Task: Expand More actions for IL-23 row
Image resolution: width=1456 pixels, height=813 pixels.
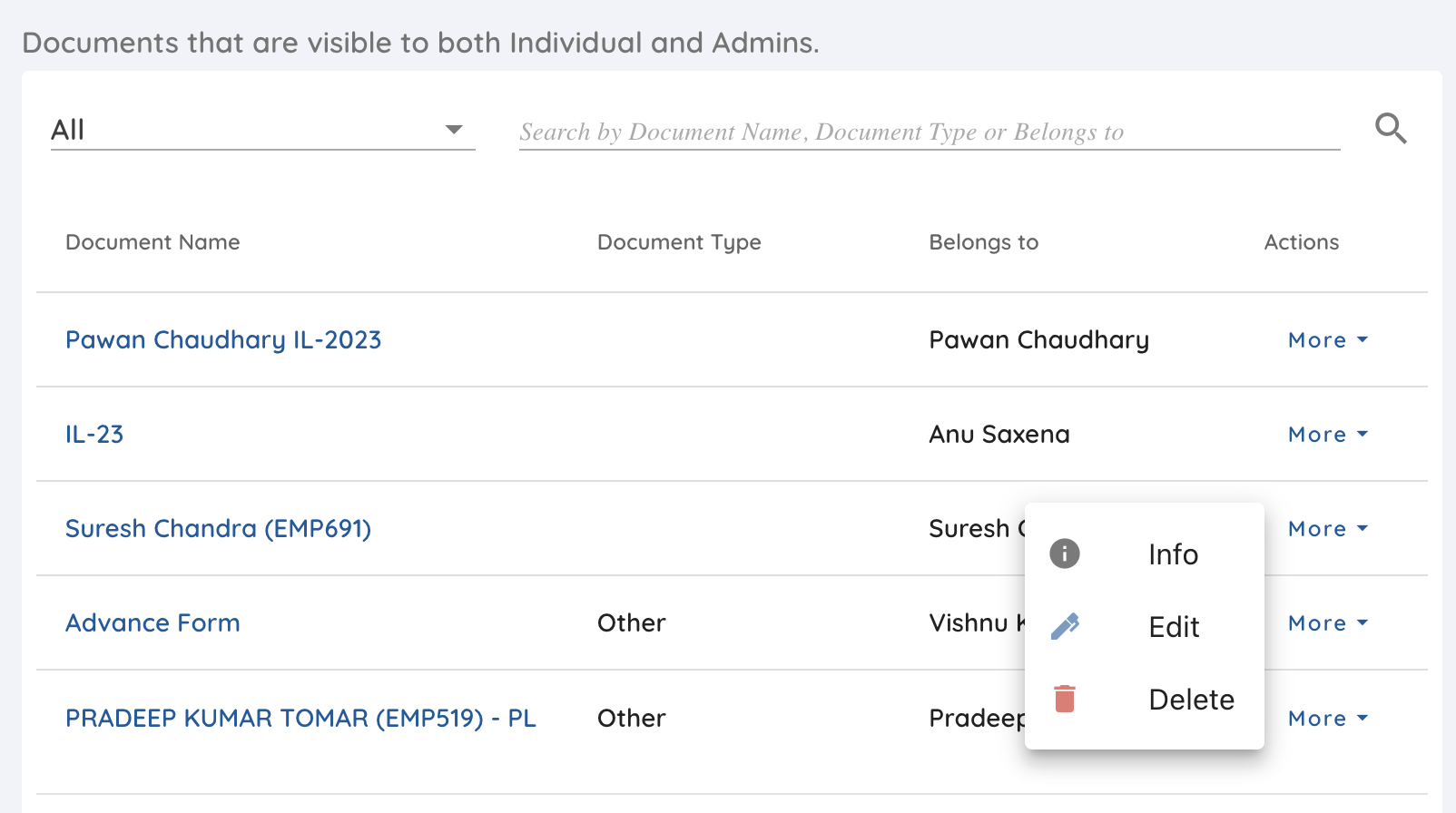Action: tap(1327, 435)
